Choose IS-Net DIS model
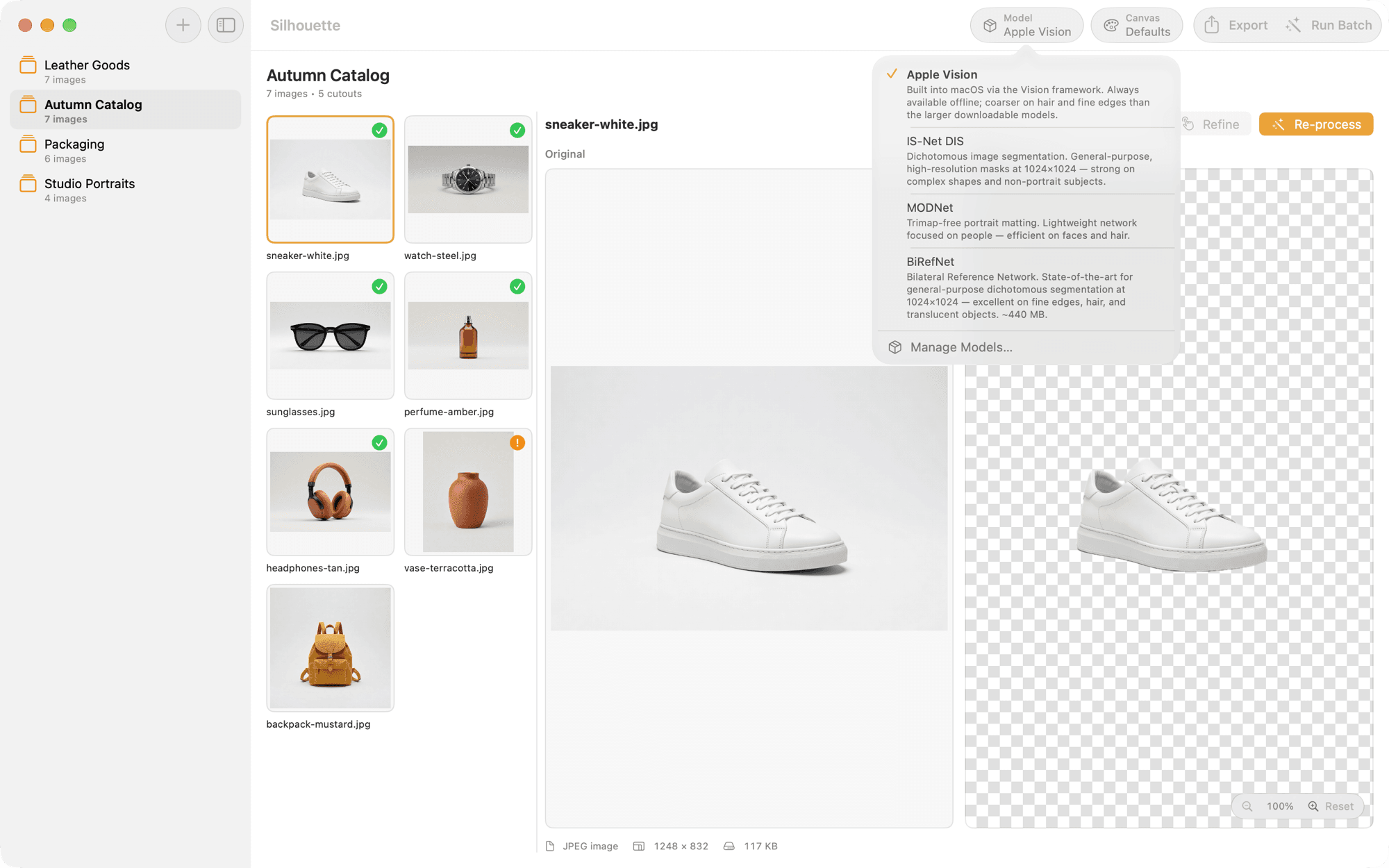Image resolution: width=1389 pixels, height=868 pixels. click(x=1026, y=160)
